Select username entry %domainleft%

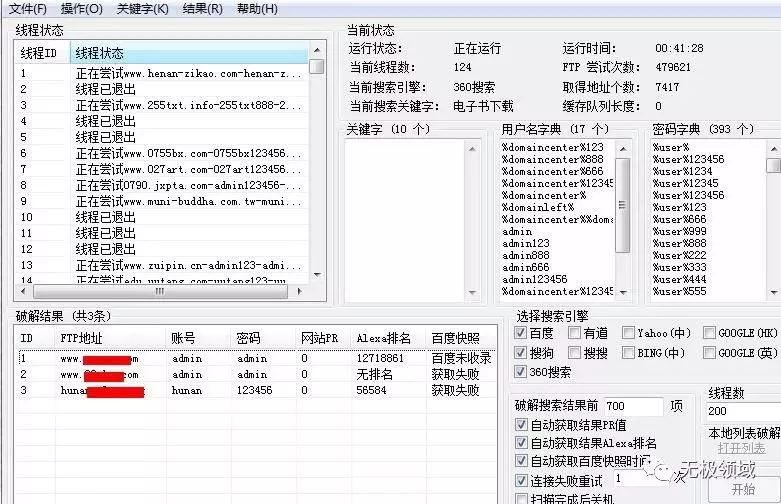click(538, 207)
